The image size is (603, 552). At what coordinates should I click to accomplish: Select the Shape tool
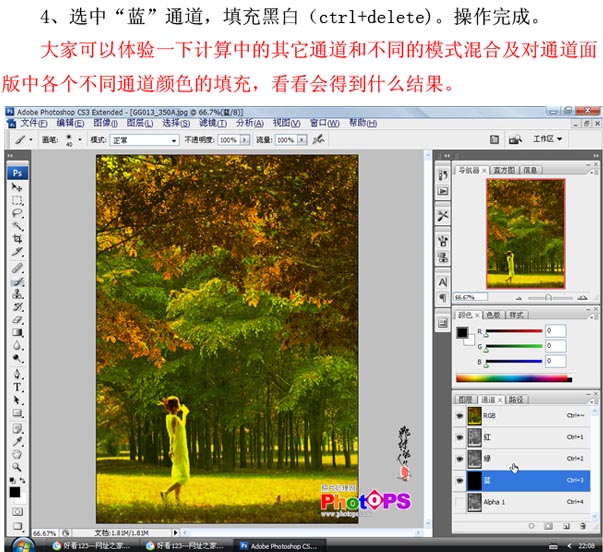(x=17, y=413)
